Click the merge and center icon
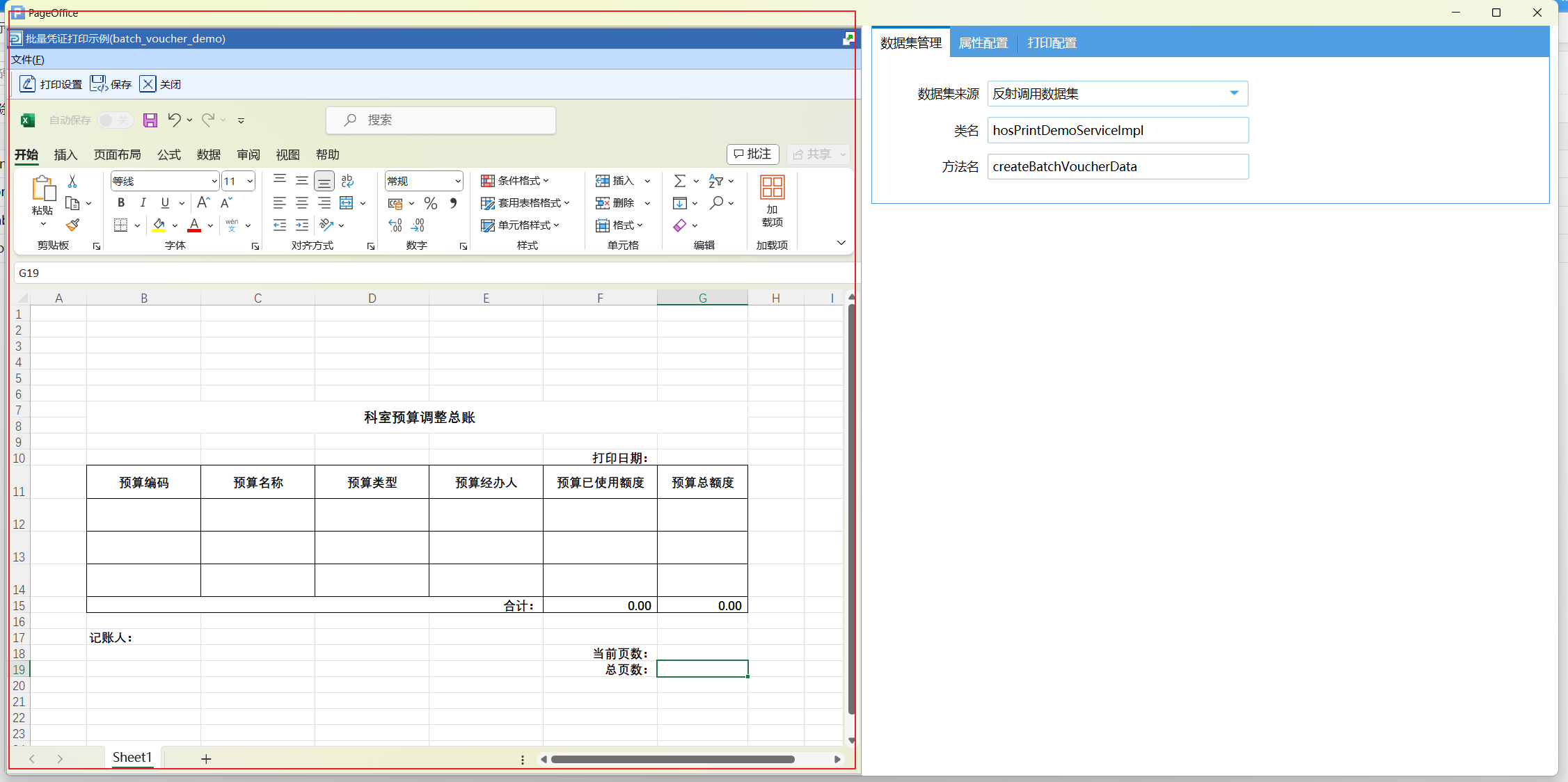Image resolution: width=1568 pixels, height=782 pixels. 347,203
